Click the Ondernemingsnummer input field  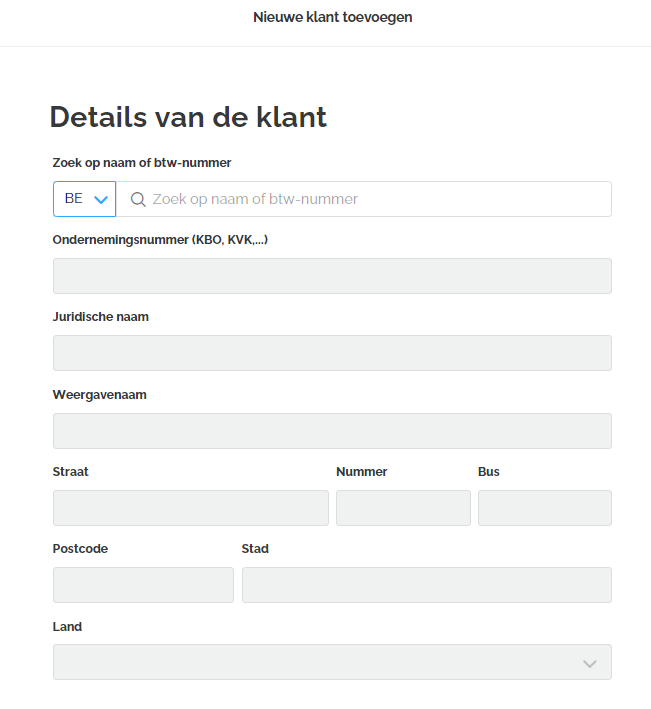pos(332,276)
